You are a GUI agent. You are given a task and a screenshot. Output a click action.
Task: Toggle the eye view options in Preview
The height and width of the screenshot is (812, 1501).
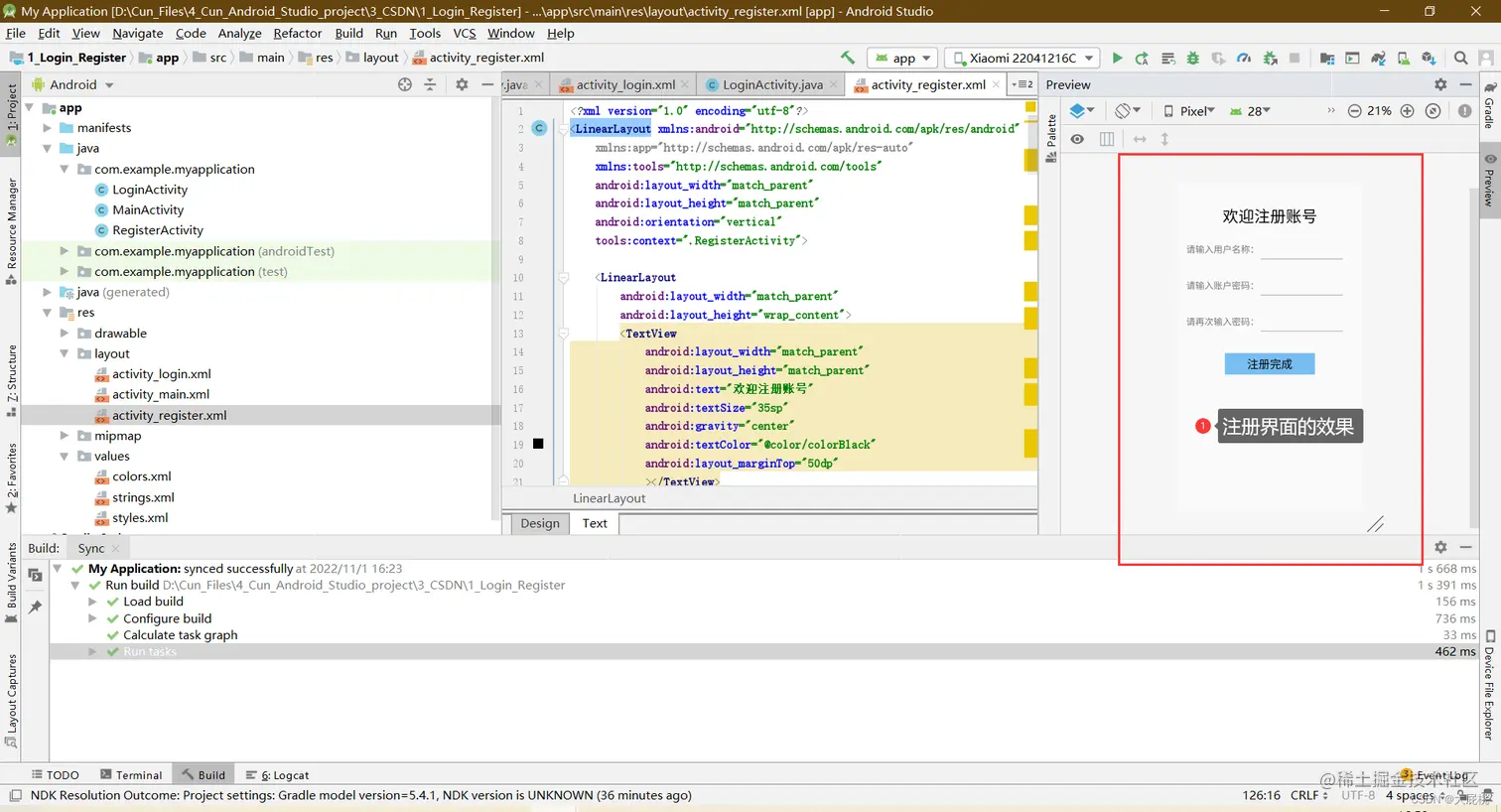[1077, 139]
